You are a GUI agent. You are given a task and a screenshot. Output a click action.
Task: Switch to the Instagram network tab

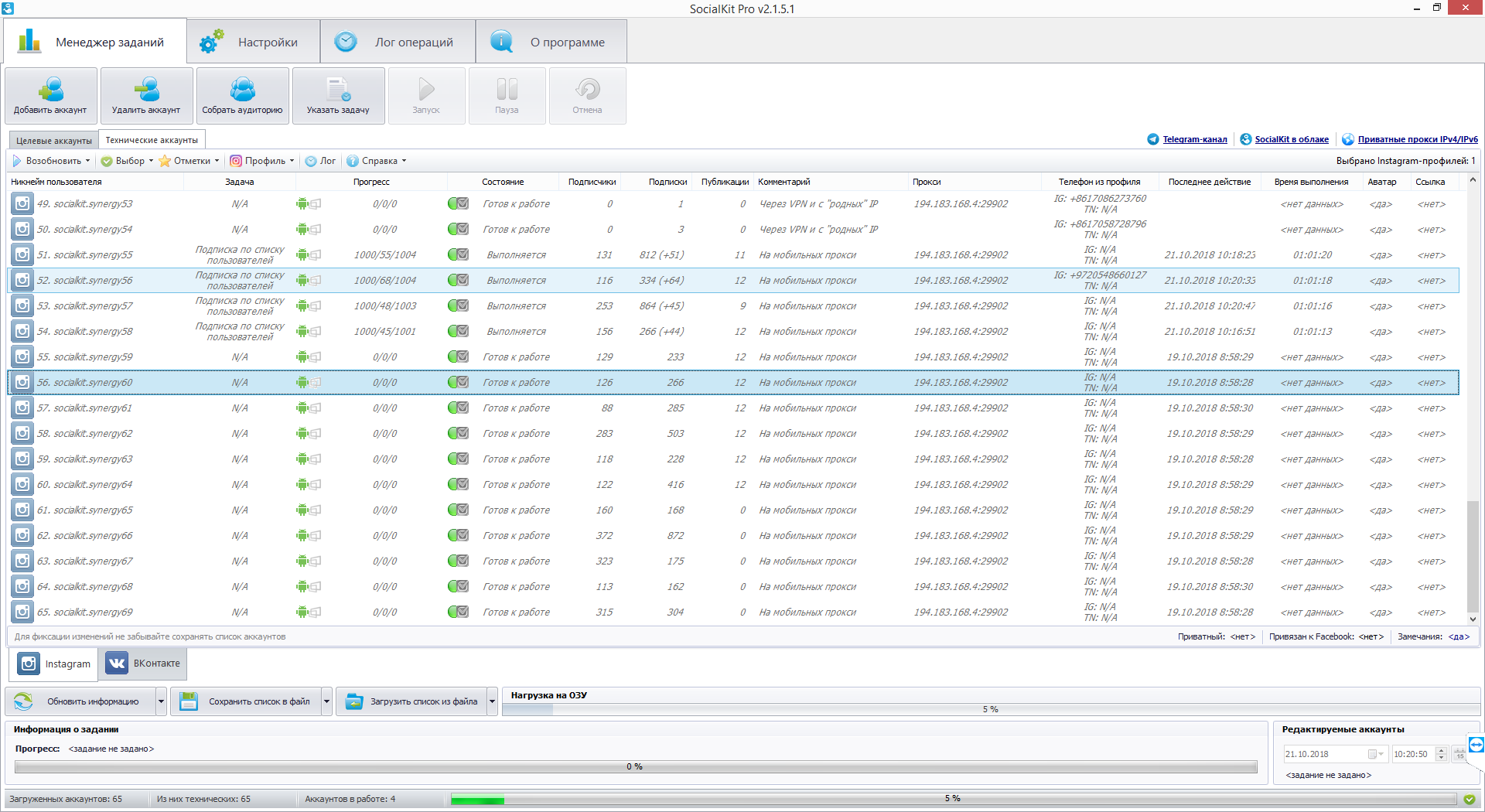(x=55, y=664)
